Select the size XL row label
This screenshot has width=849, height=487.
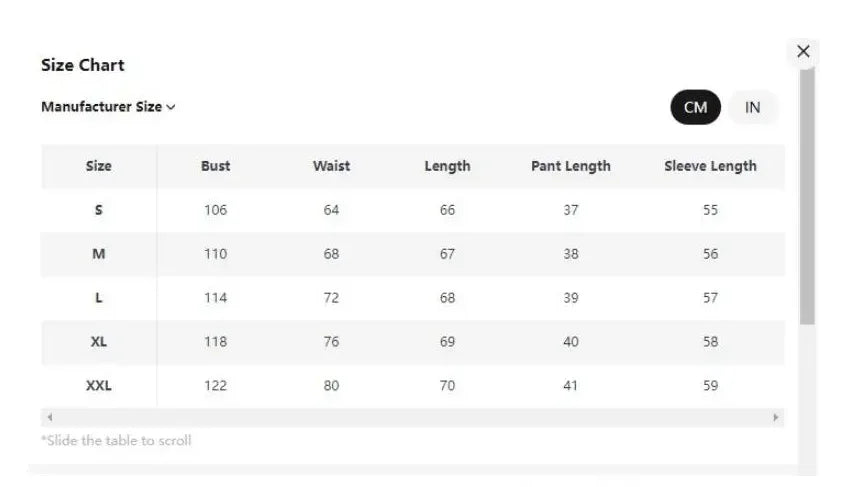[x=98, y=342]
